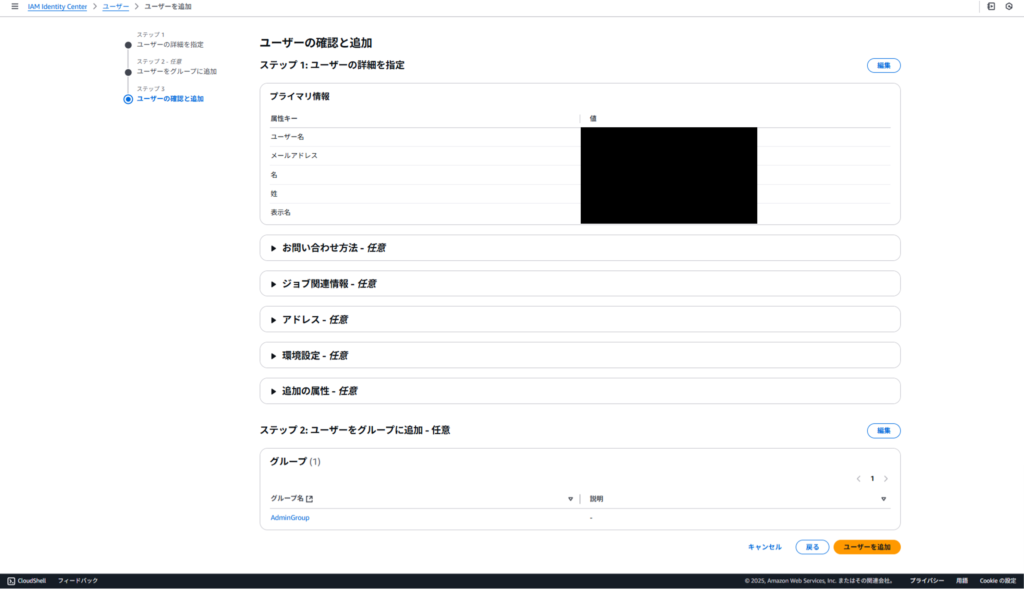Expand アドレス section
This screenshot has width=1024, height=589.
tap(580, 320)
